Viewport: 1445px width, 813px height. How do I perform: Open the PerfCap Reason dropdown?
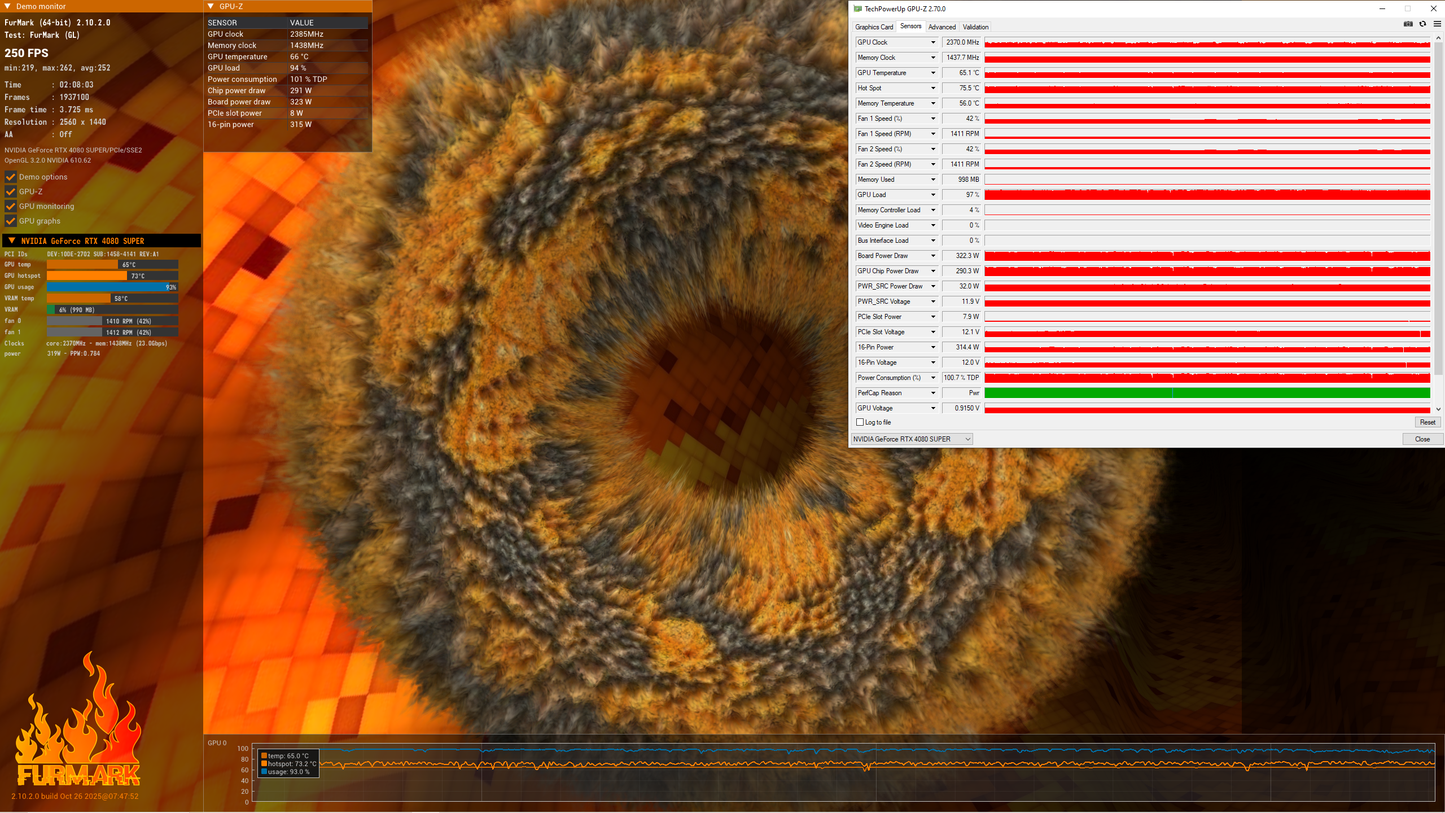933,393
